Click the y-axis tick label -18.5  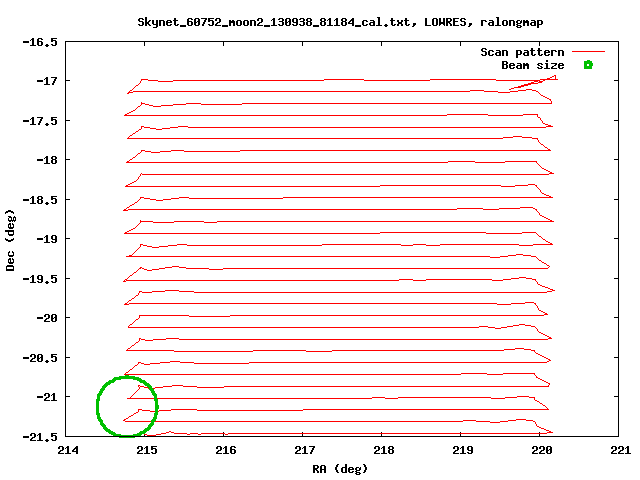coord(40,200)
